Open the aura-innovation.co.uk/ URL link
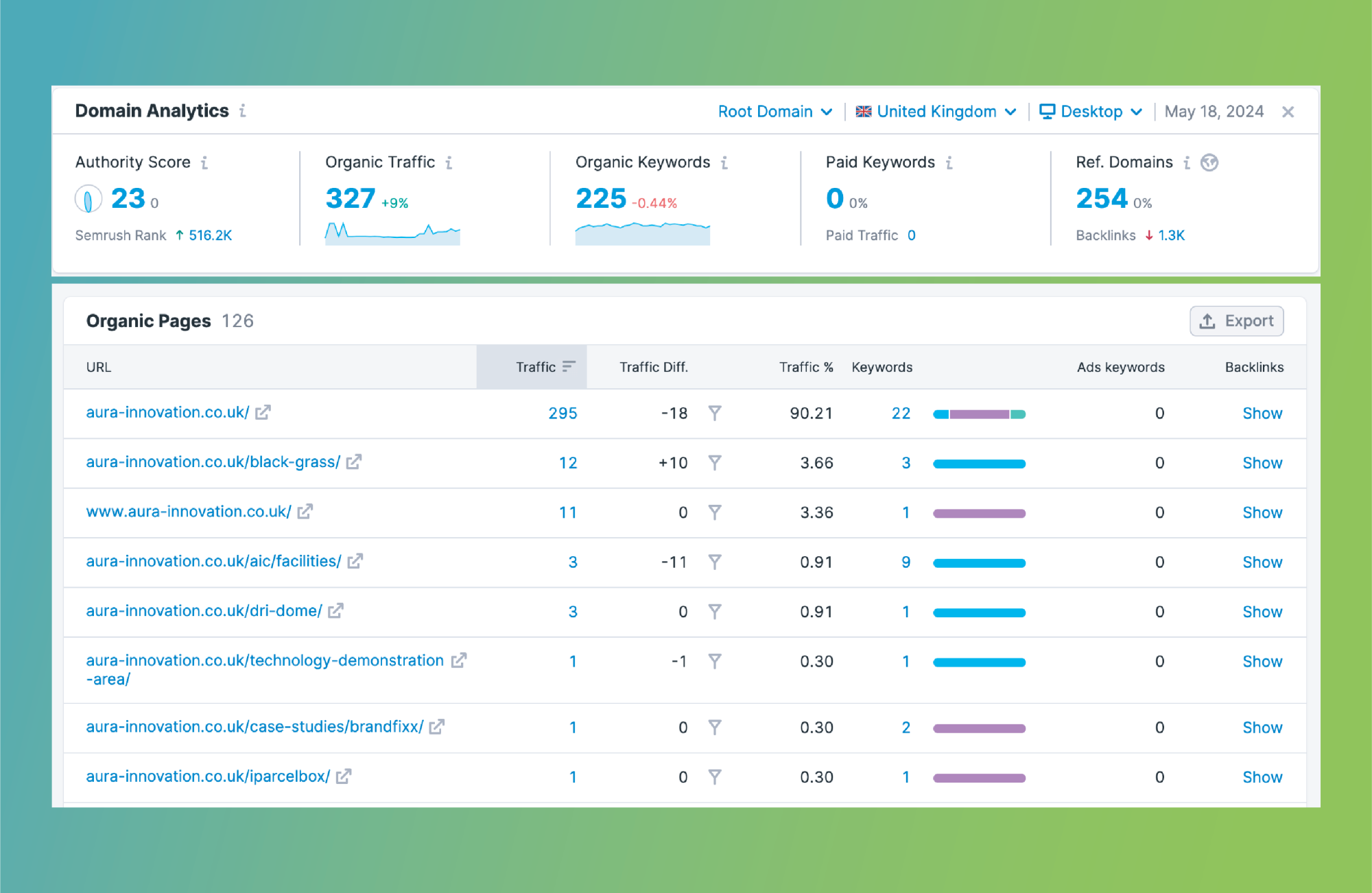The height and width of the screenshot is (893, 1372). [167, 412]
